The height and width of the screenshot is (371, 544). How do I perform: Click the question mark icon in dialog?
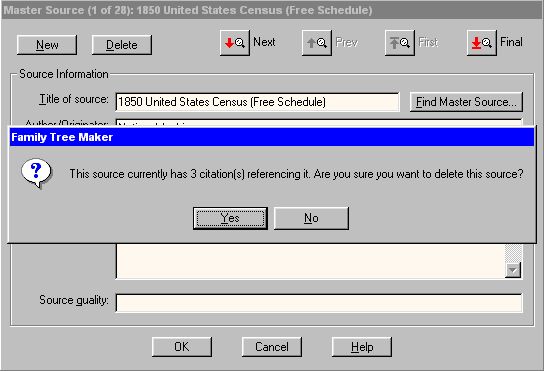tap(36, 173)
